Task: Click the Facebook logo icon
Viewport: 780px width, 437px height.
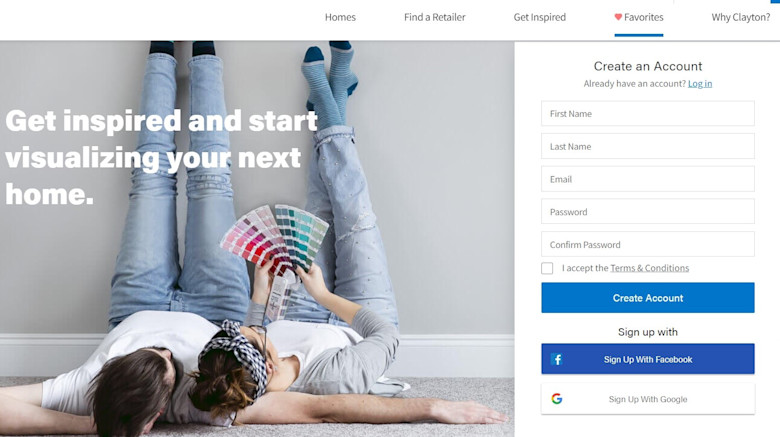Action: click(557, 359)
